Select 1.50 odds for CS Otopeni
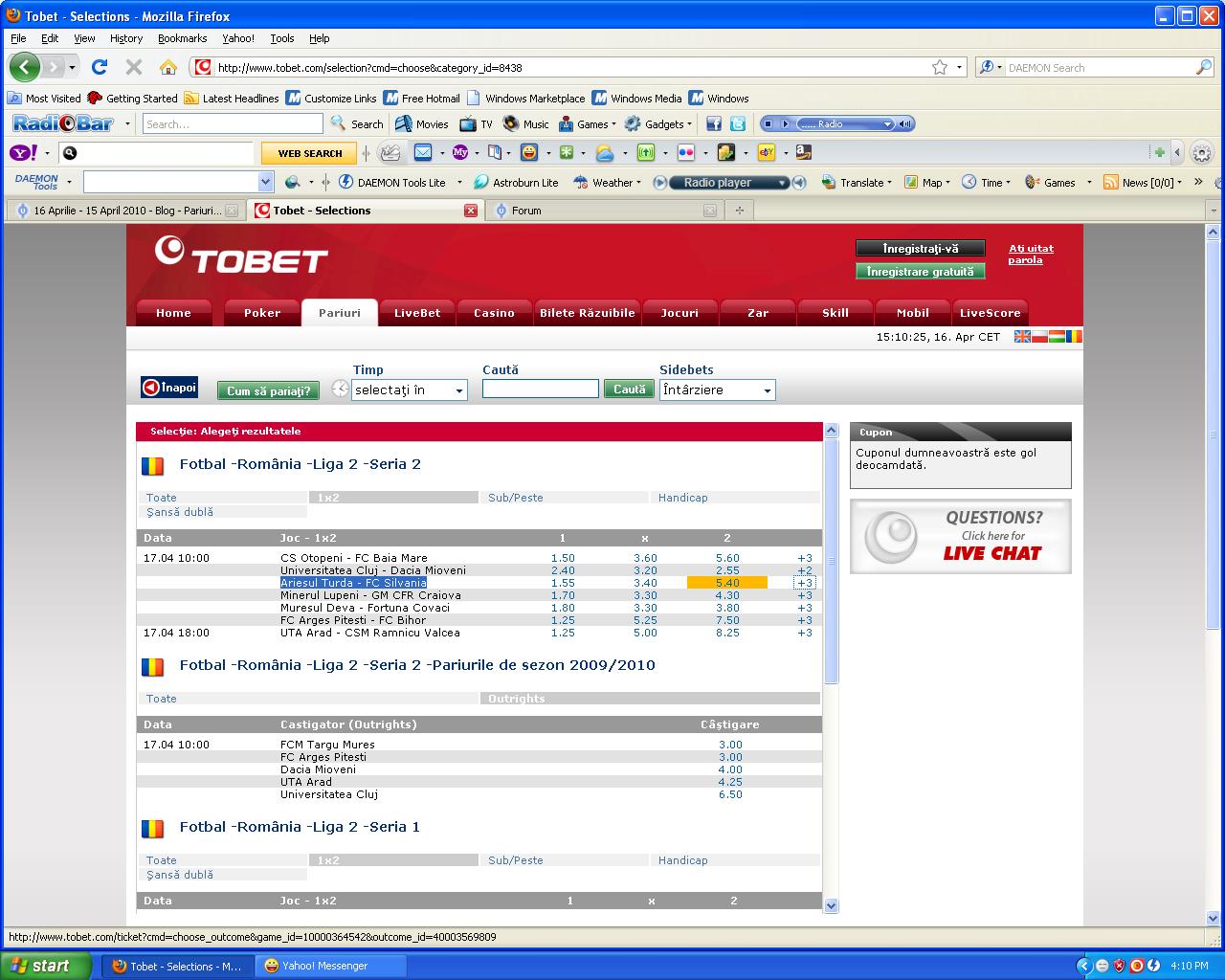The image size is (1225, 980). [x=563, y=558]
